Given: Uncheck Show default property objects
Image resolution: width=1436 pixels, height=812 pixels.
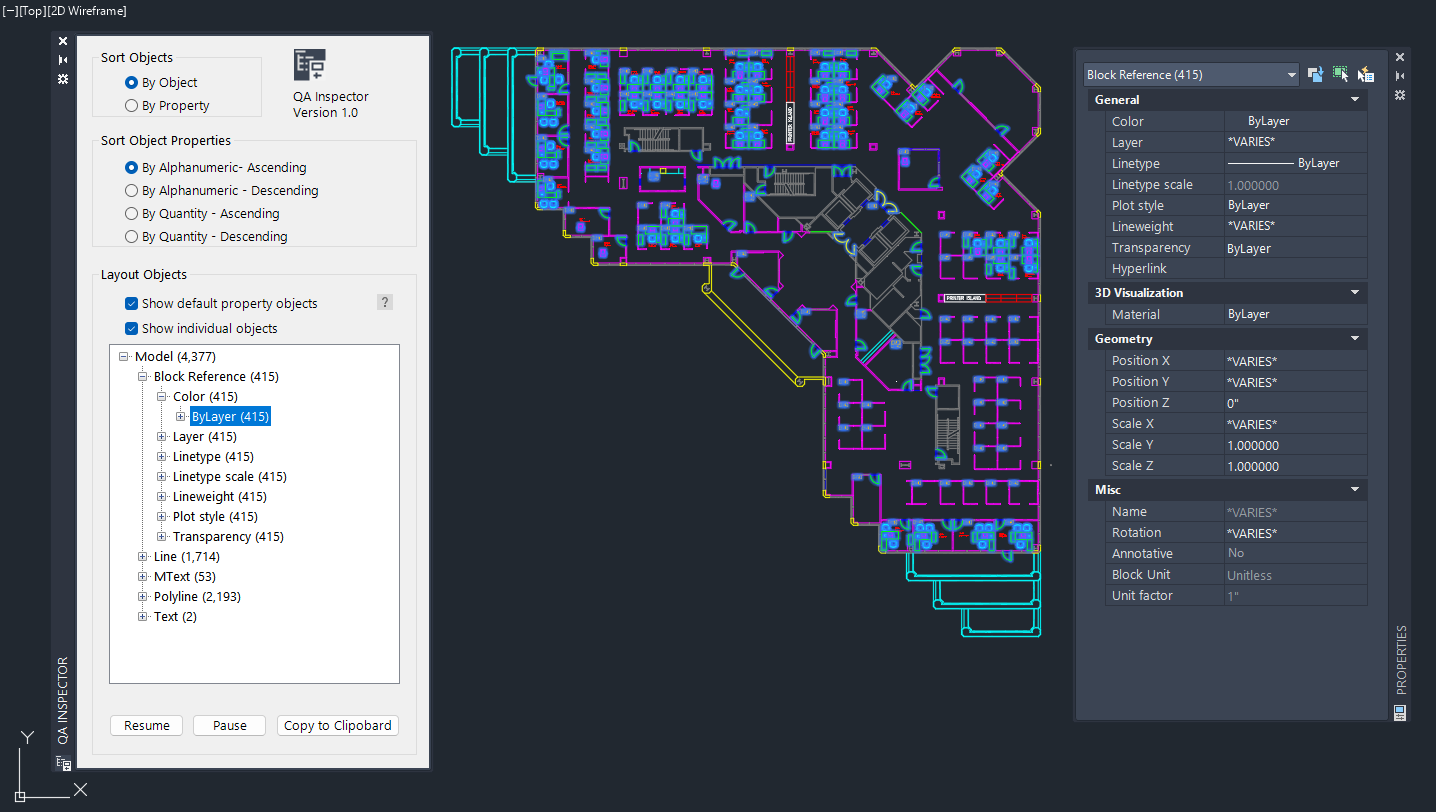Looking at the screenshot, I should (x=131, y=304).
